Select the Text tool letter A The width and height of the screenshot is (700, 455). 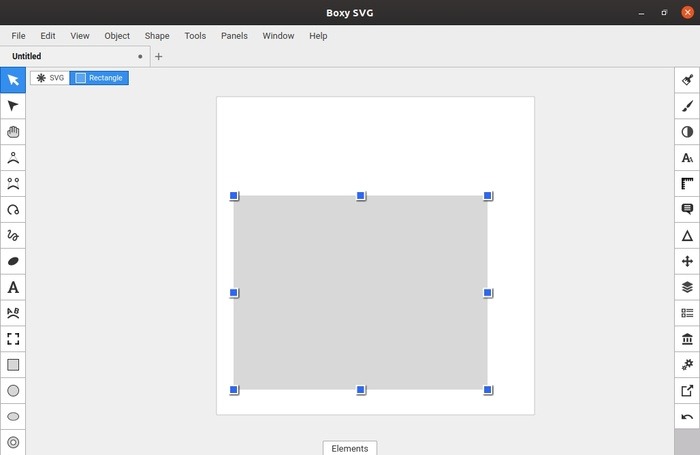[x=13, y=287]
